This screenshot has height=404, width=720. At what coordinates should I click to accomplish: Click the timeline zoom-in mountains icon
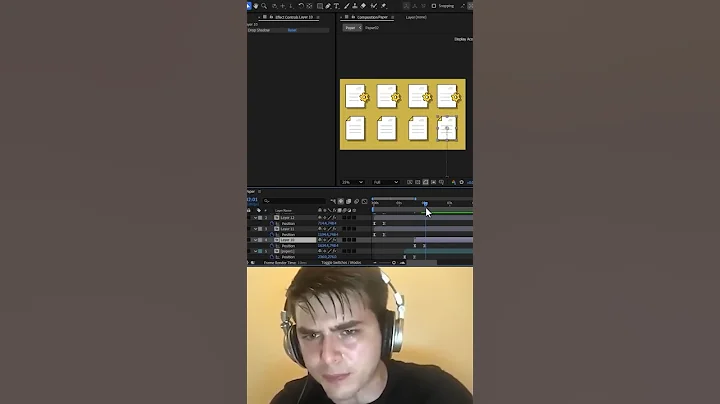tap(403, 263)
